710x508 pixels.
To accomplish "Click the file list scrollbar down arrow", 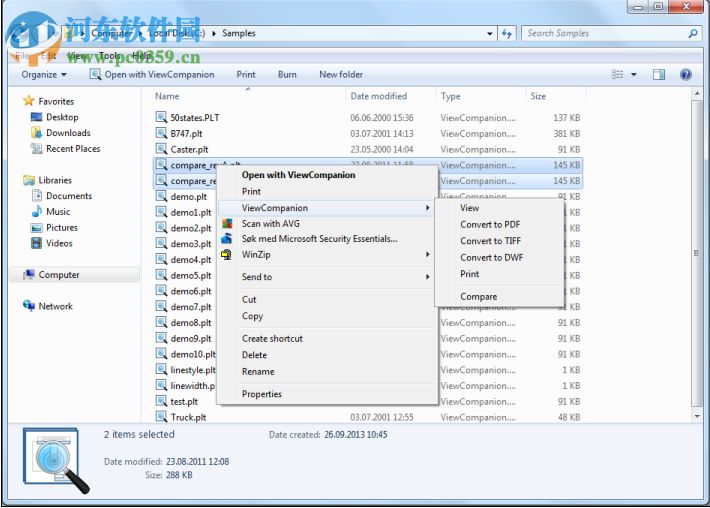I will click(697, 416).
